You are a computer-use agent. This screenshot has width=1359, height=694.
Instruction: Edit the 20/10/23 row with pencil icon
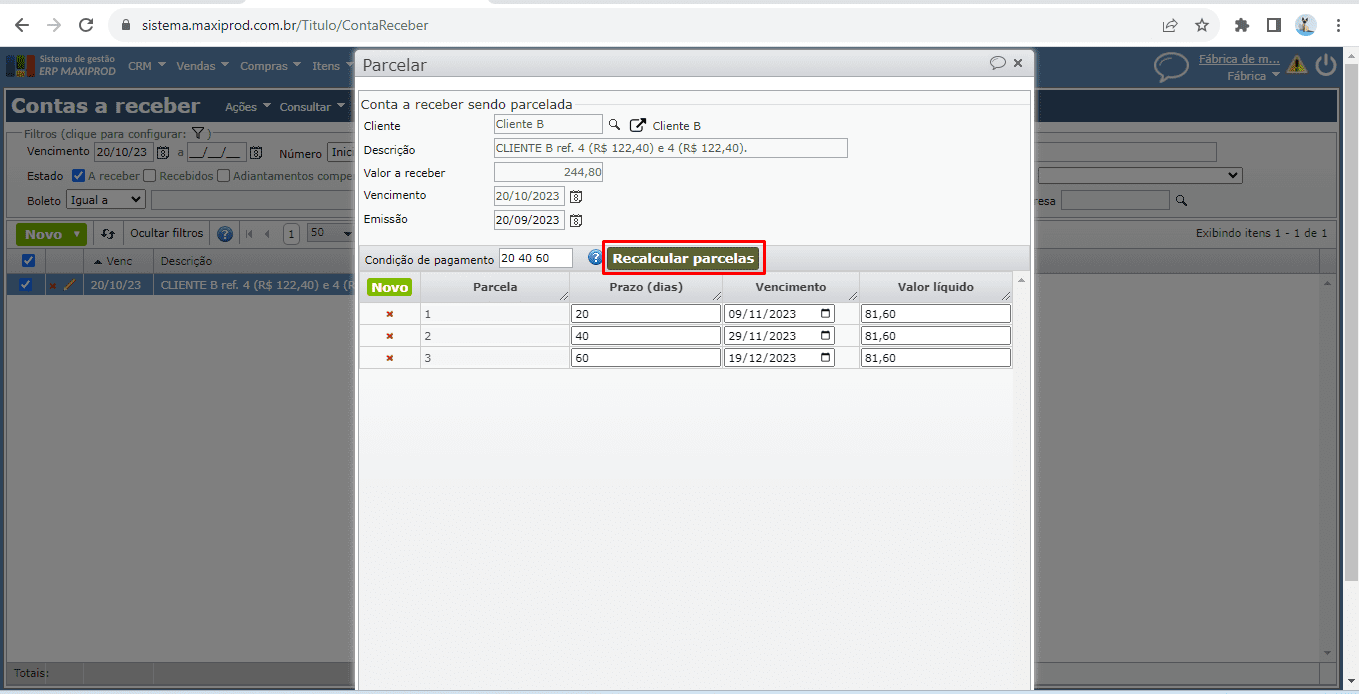click(x=69, y=285)
